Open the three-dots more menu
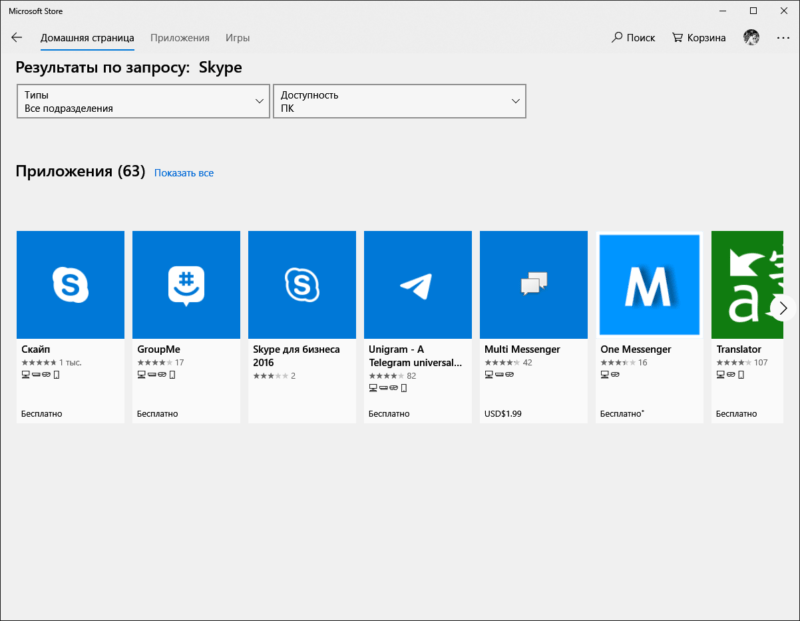Image resolution: width=800 pixels, height=621 pixels. 783,37
